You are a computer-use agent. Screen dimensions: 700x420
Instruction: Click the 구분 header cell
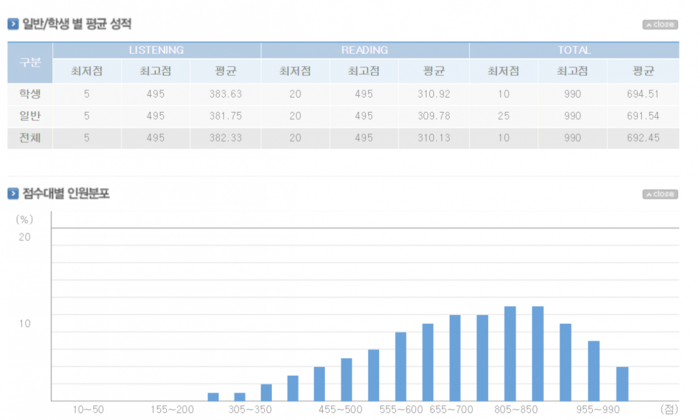tap(30, 61)
